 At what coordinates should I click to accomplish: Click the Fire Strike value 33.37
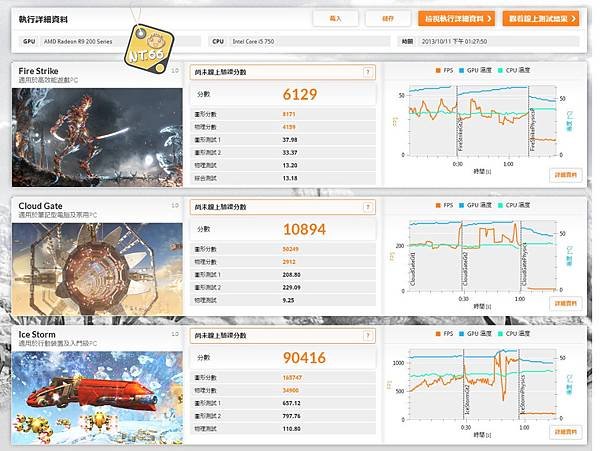pos(290,153)
